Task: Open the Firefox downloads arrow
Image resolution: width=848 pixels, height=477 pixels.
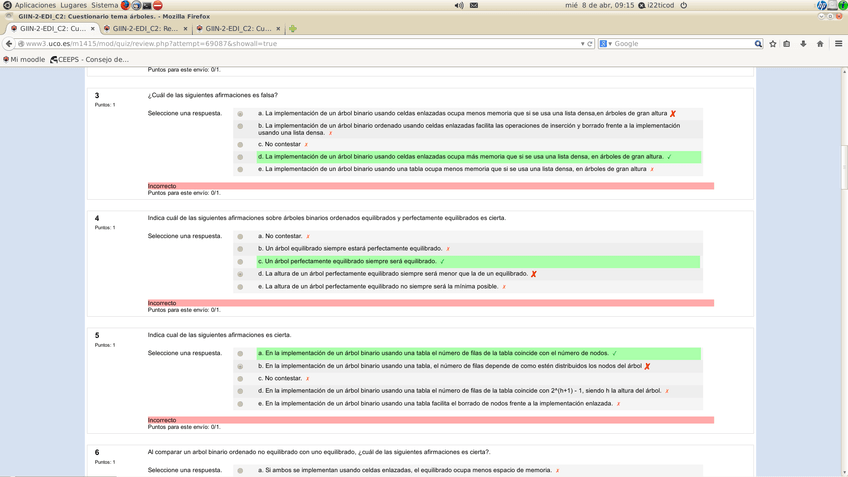Action: click(x=803, y=44)
